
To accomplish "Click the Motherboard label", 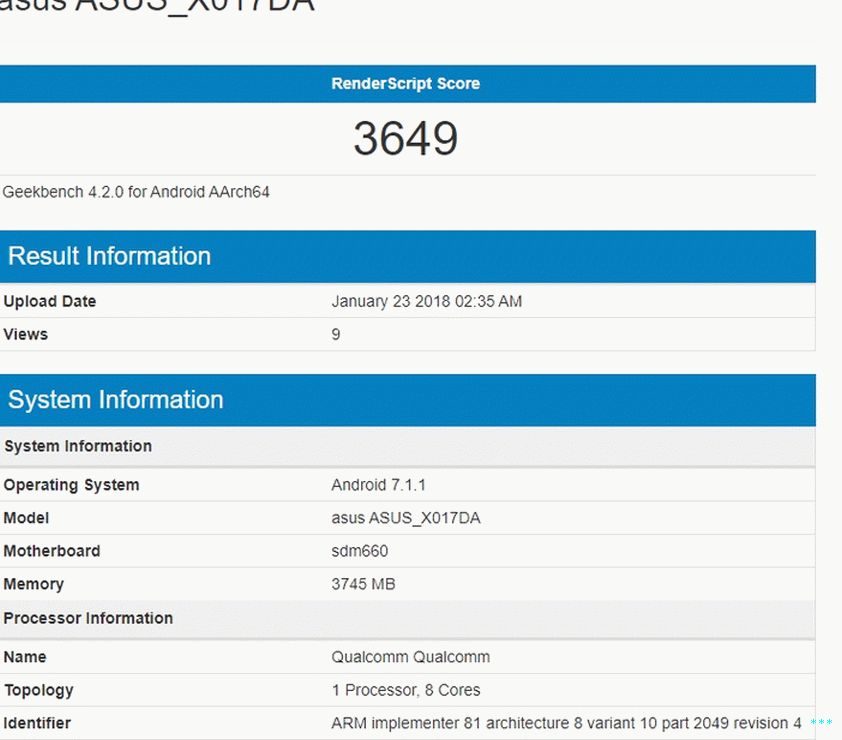I will pos(52,551).
